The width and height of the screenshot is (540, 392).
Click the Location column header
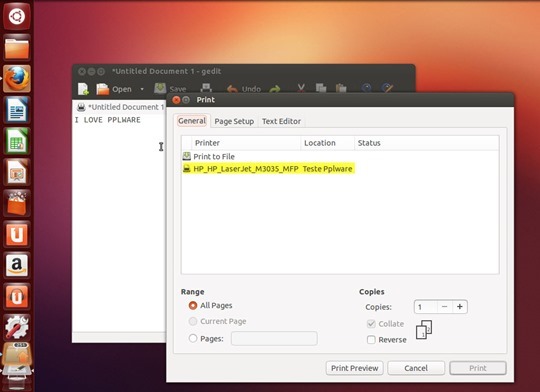(x=328, y=143)
